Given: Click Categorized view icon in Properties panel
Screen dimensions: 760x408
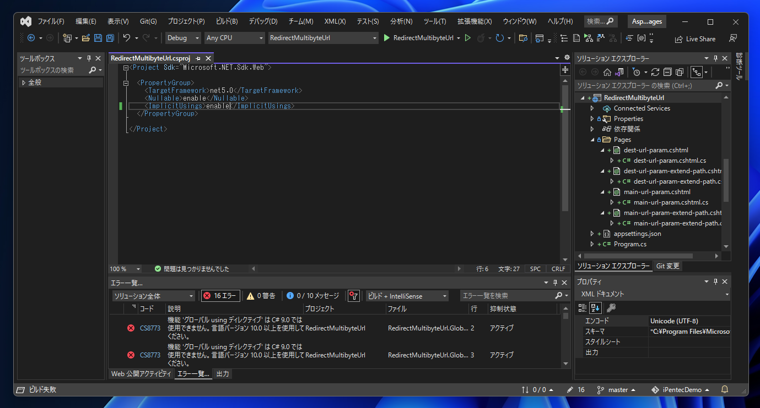Looking at the screenshot, I should [583, 308].
